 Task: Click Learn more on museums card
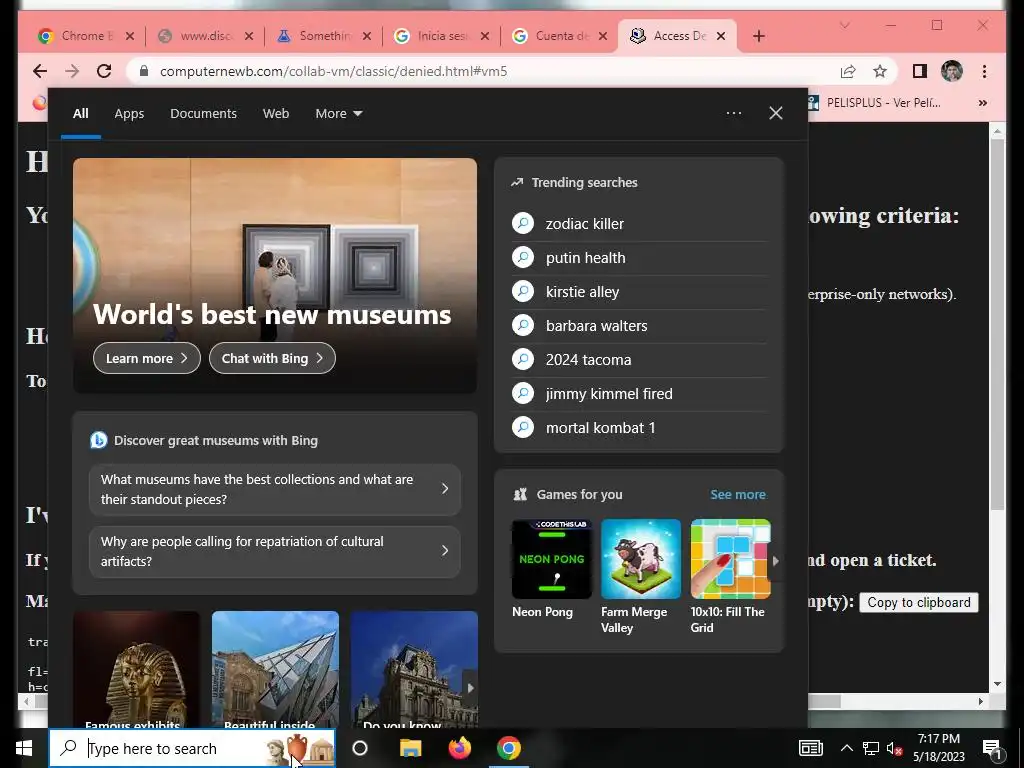point(146,358)
